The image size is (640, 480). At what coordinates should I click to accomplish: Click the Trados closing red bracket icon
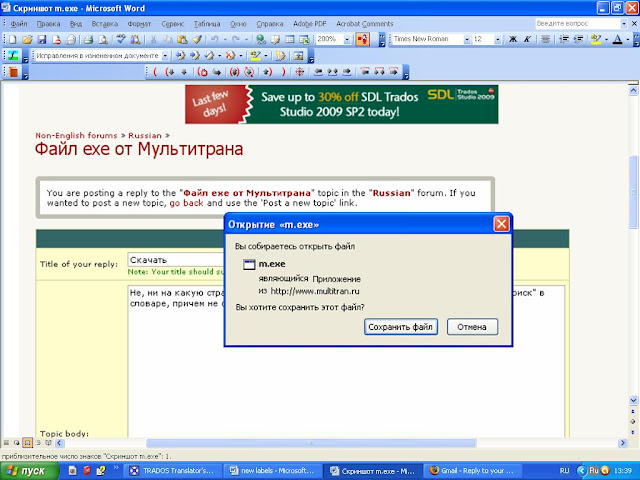point(283,72)
